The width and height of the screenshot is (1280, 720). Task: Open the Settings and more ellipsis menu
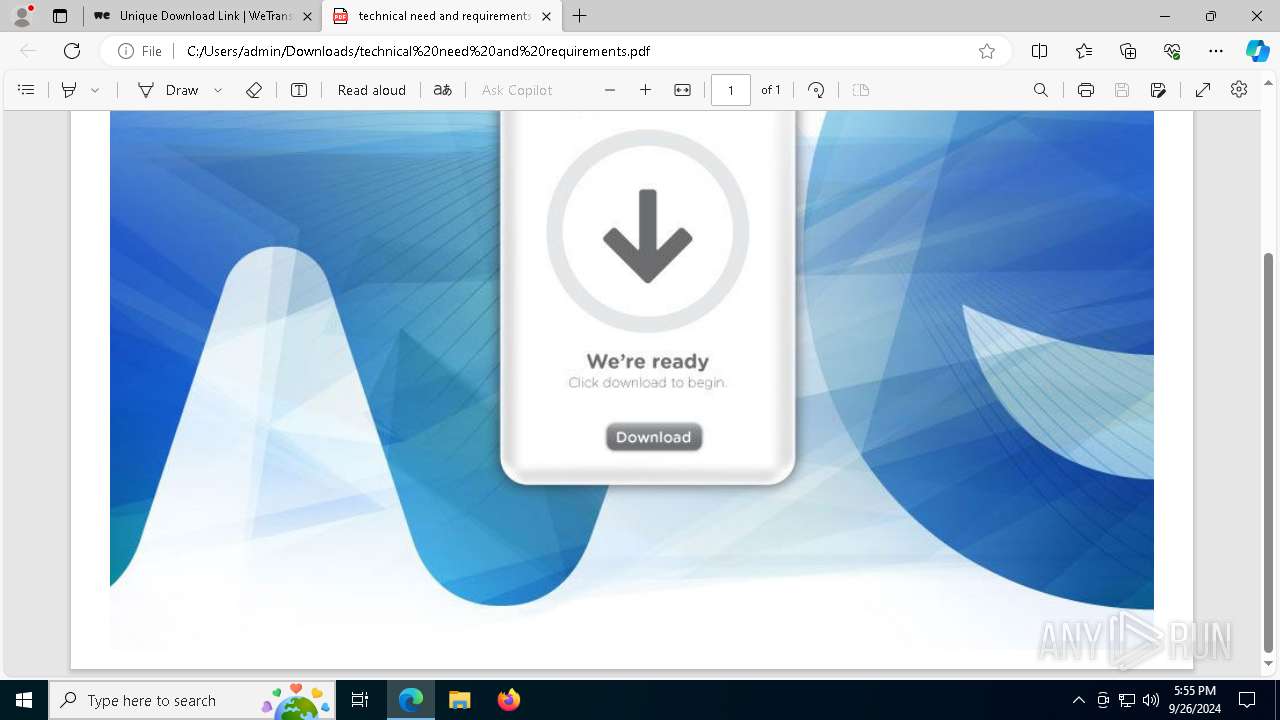[x=1216, y=51]
